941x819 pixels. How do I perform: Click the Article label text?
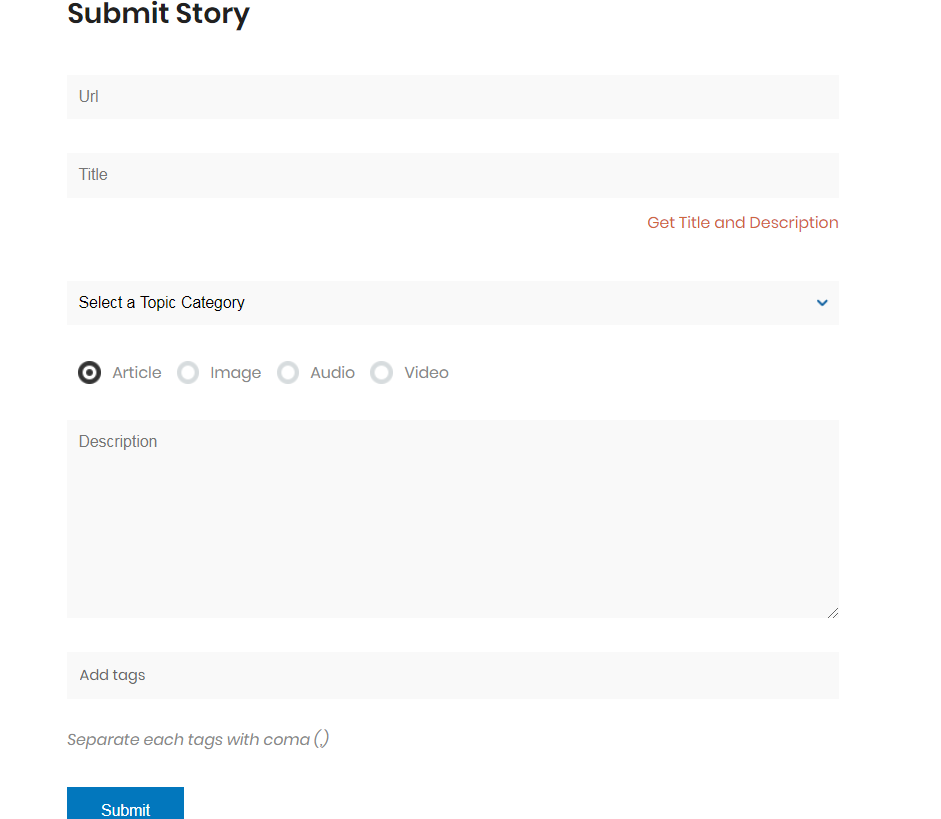137,373
